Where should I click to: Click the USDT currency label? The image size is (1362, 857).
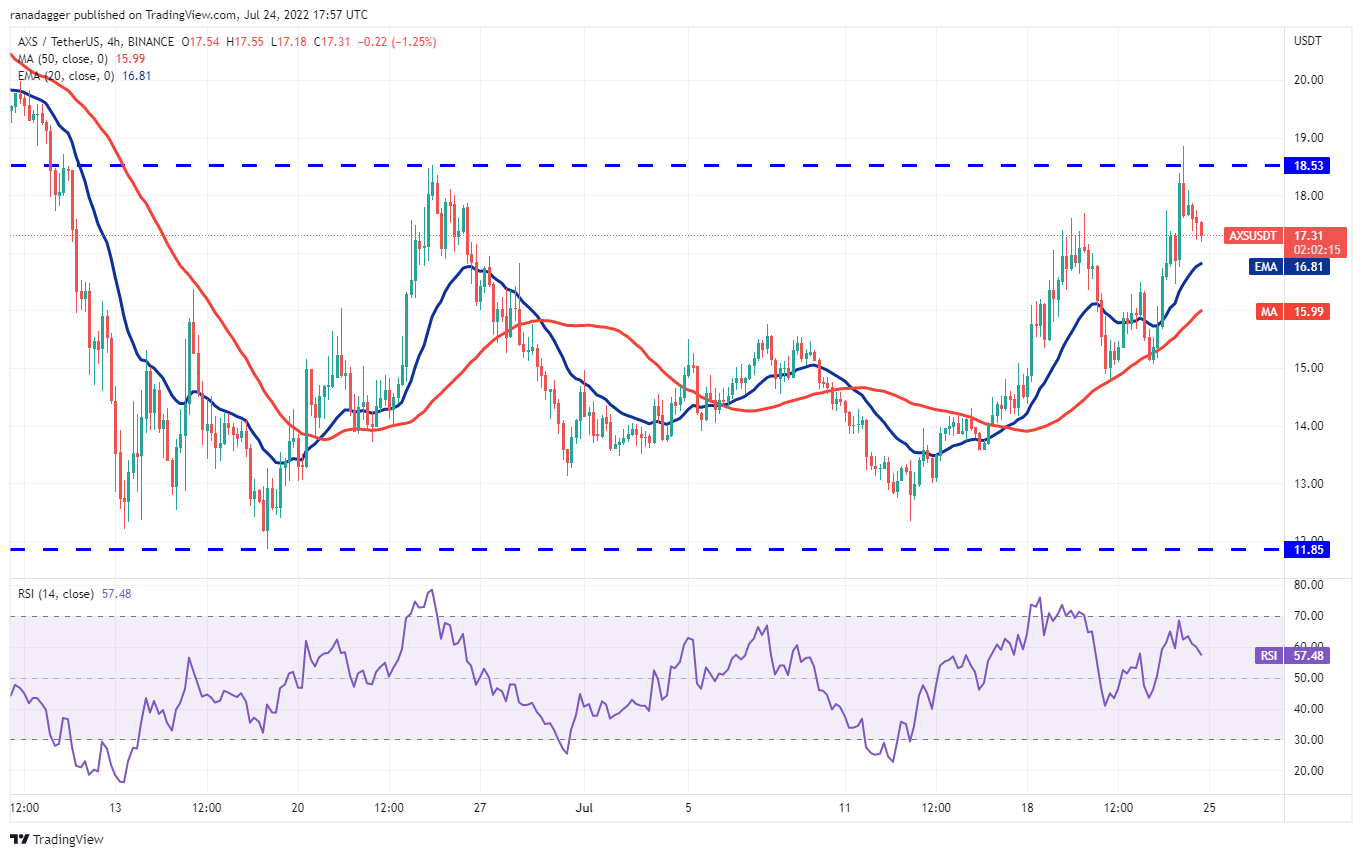pos(1308,41)
